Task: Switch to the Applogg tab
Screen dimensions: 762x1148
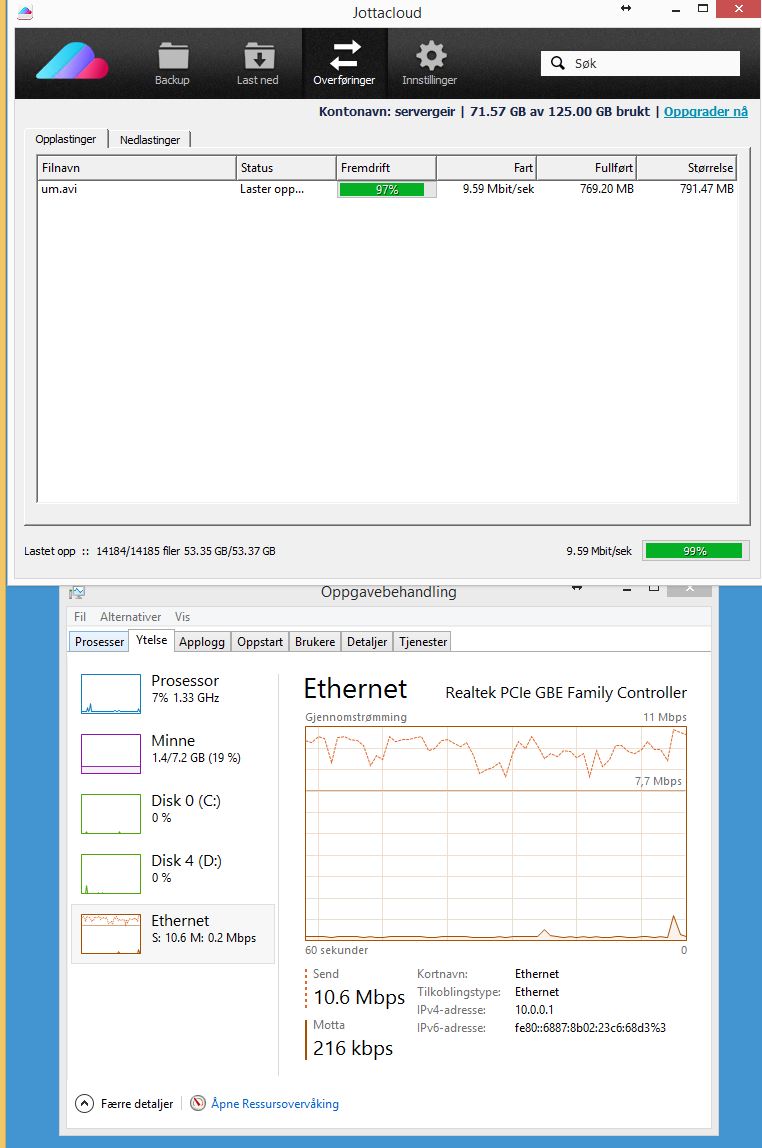Action: [202, 641]
